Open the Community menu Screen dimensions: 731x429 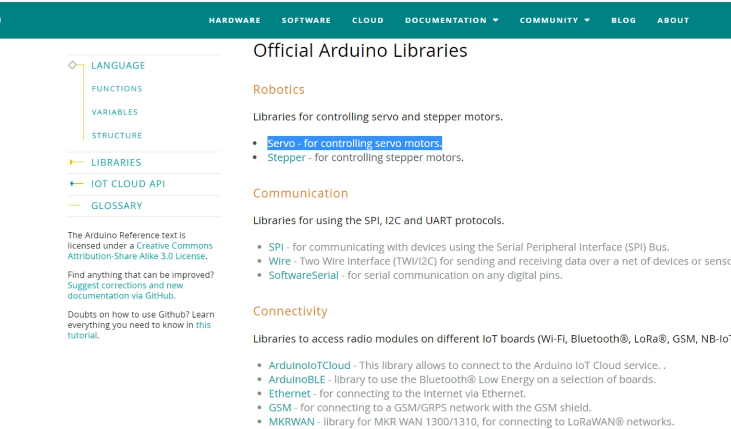[x=549, y=21]
